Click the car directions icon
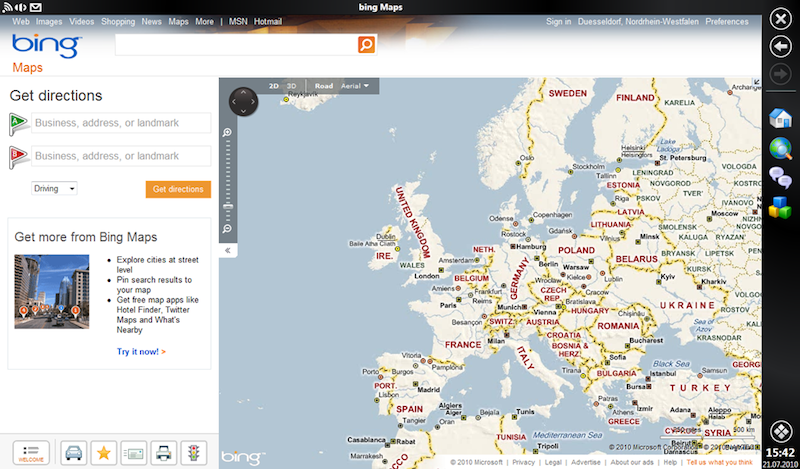The image size is (800, 469). point(74,453)
